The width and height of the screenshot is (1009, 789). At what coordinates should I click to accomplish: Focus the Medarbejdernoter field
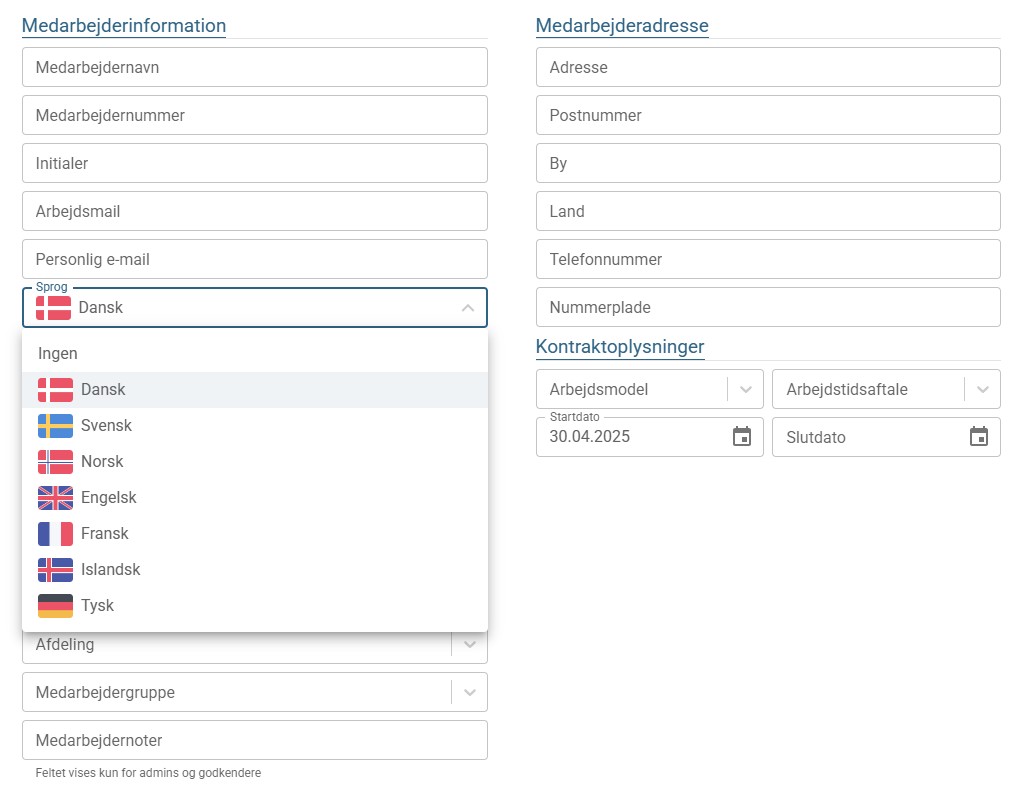tap(254, 740)
